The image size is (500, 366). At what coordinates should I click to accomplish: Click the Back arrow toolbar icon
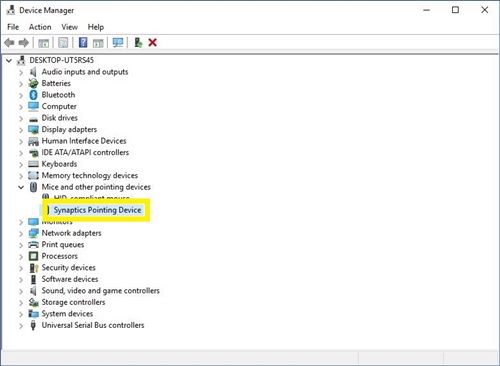[x=9, y=43]
